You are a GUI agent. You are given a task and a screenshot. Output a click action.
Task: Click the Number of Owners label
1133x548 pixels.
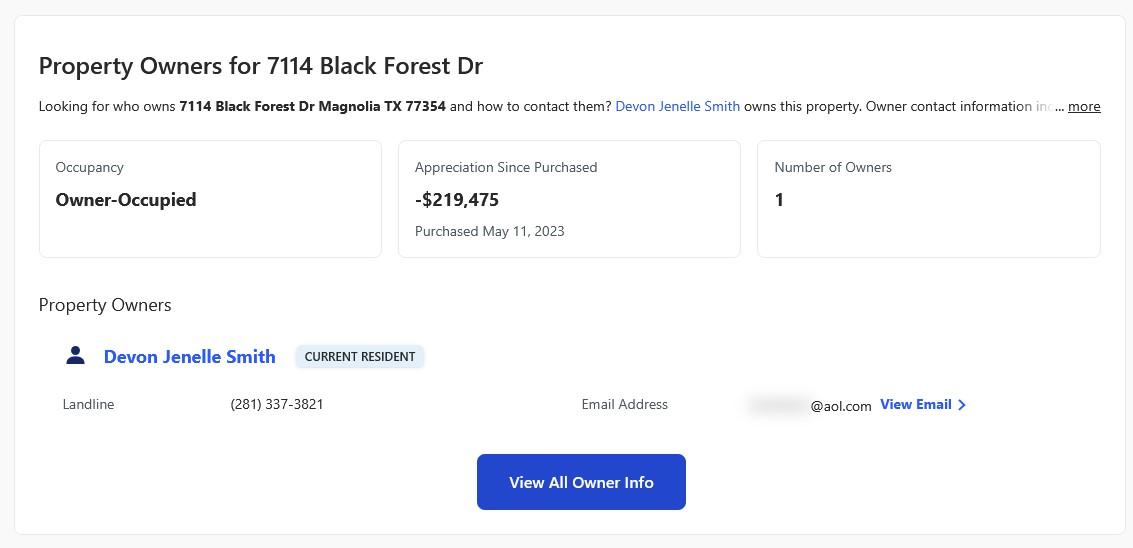tap(833, 167)
